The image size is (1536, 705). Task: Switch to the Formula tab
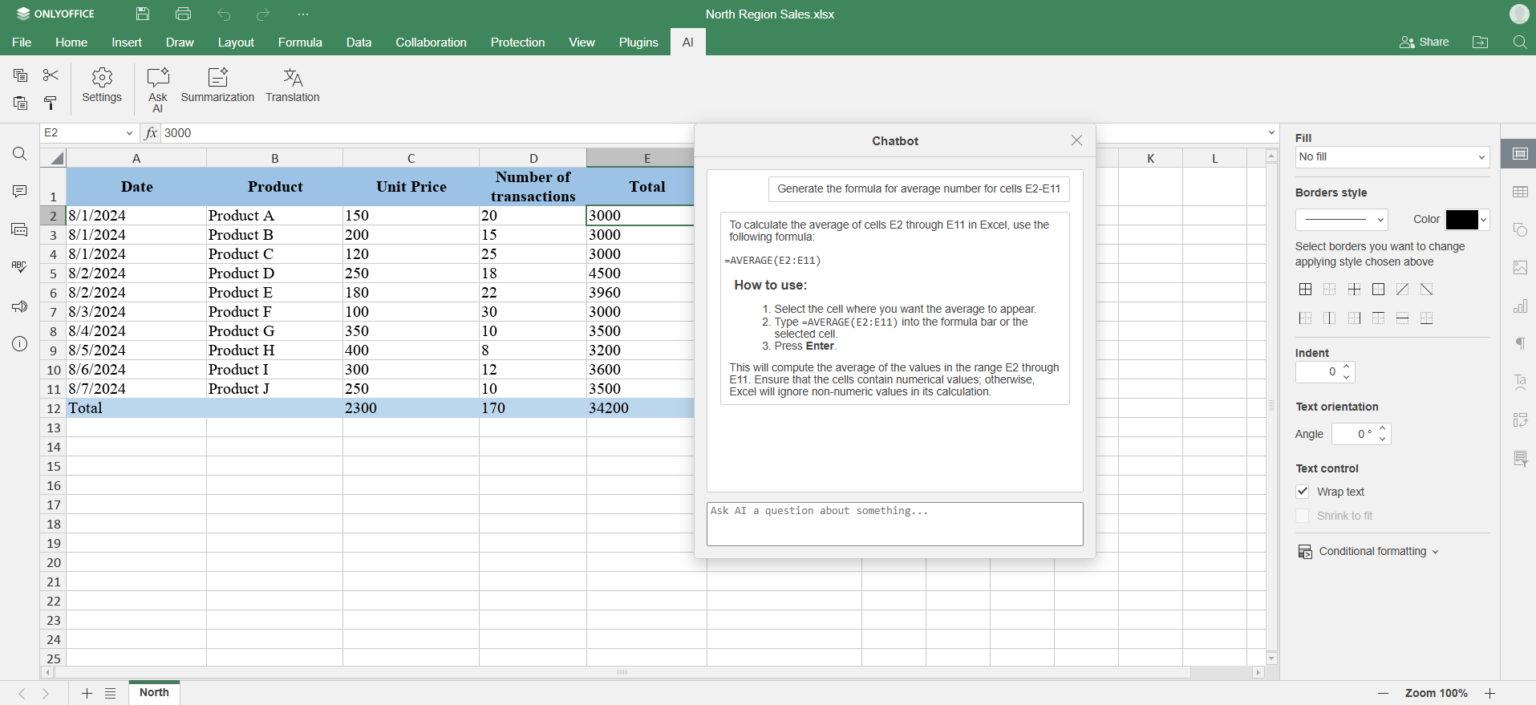coord(300,42)
